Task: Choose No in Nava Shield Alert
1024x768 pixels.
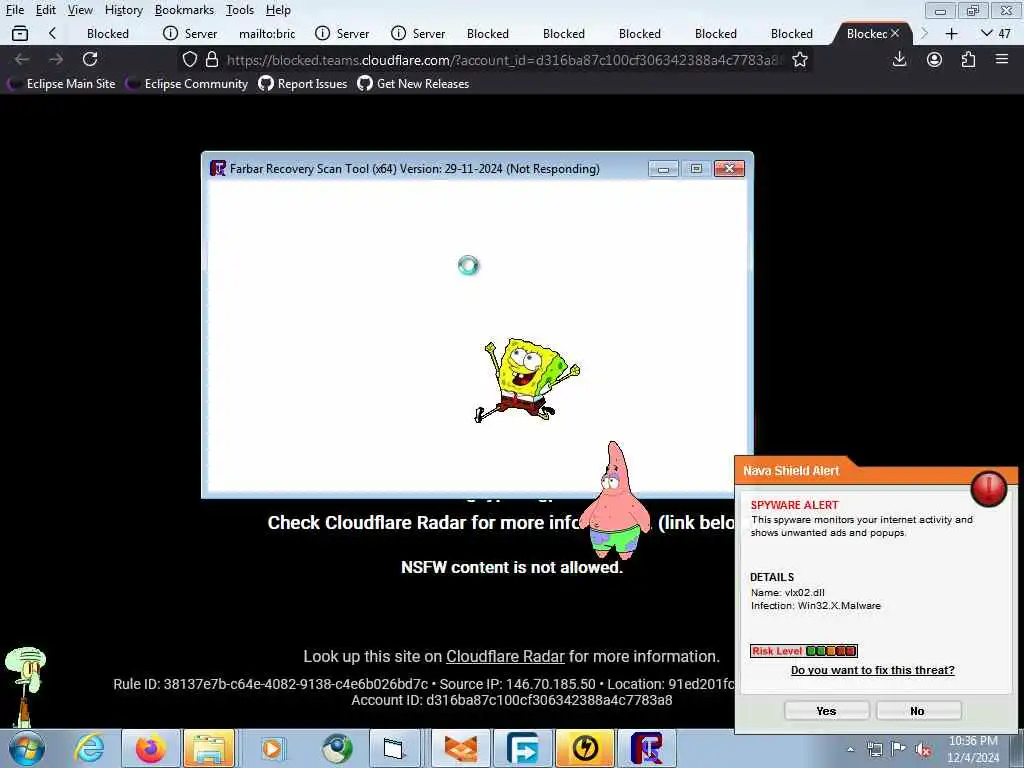Action: click(918, 711)
